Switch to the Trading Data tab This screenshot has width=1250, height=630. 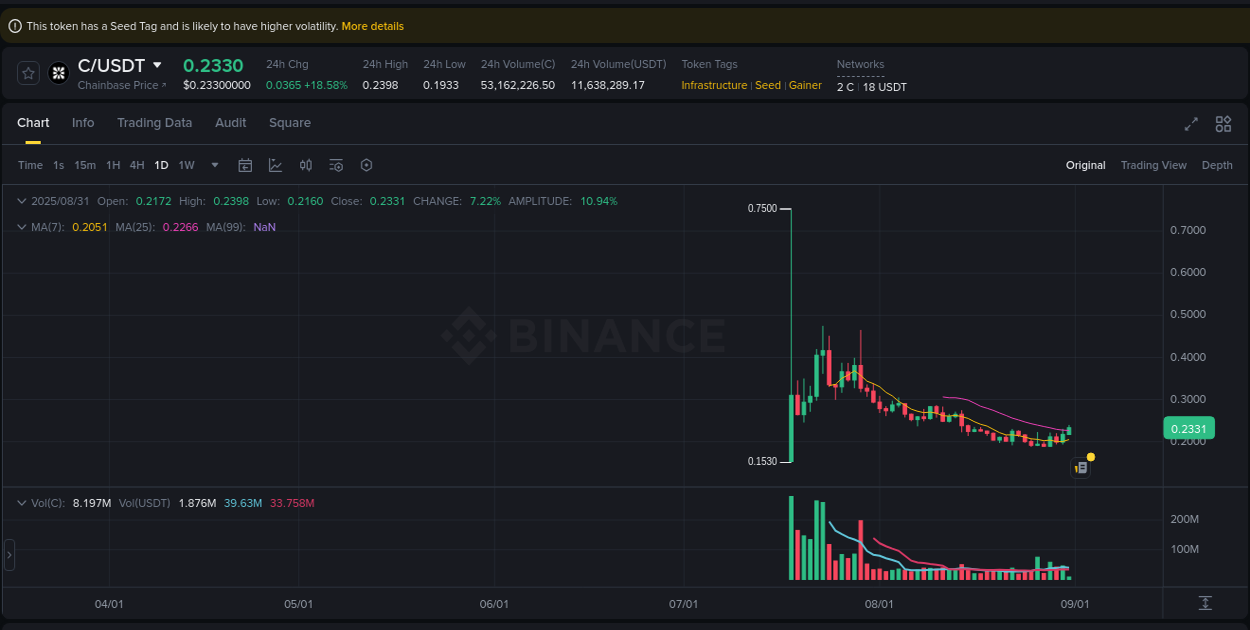155,123
